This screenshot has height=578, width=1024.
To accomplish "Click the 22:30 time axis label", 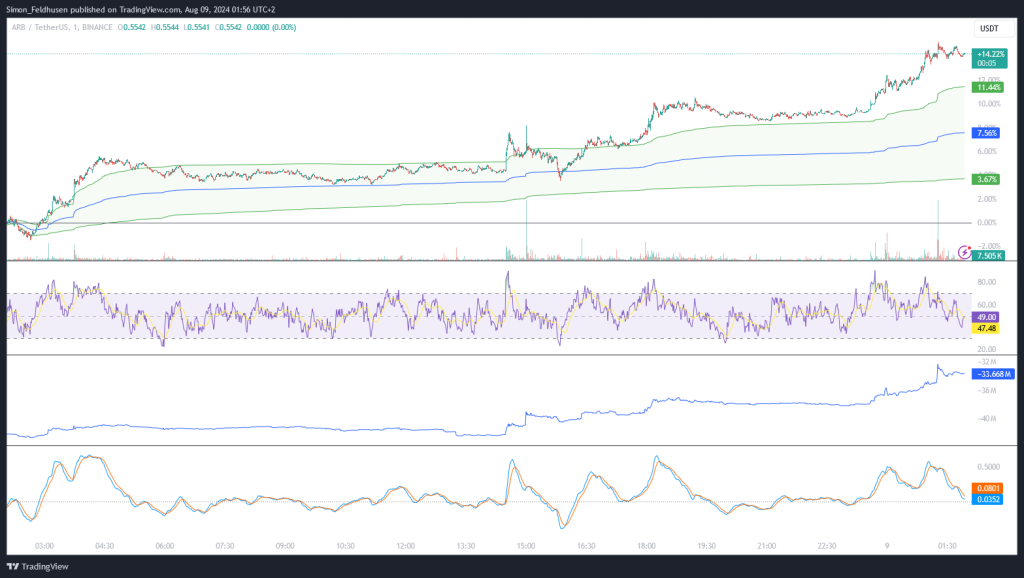I will [x=827, y=546].
